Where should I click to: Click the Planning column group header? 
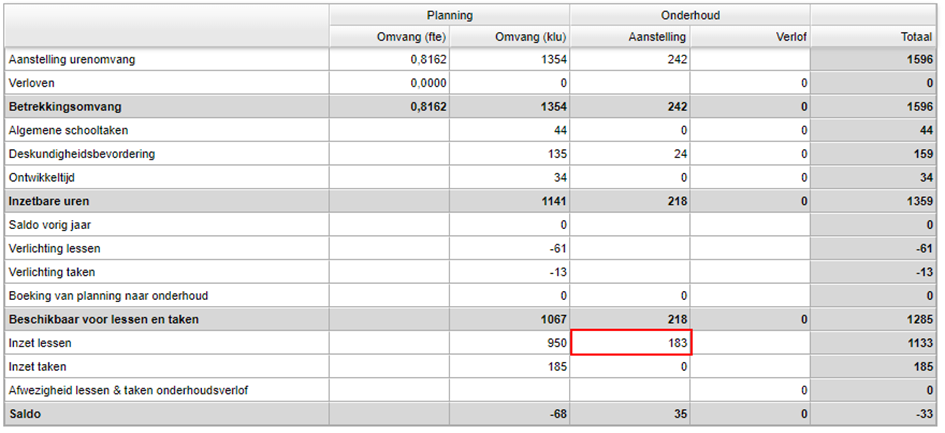449,16
